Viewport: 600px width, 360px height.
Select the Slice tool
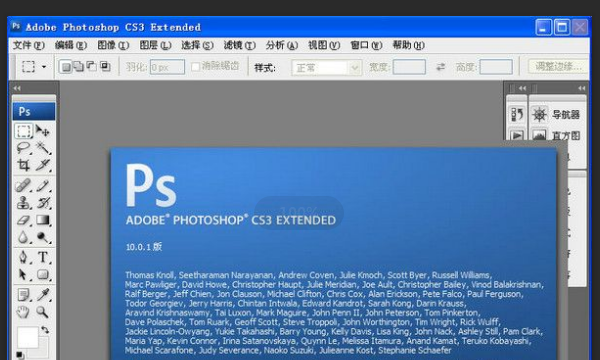point(42,165)
